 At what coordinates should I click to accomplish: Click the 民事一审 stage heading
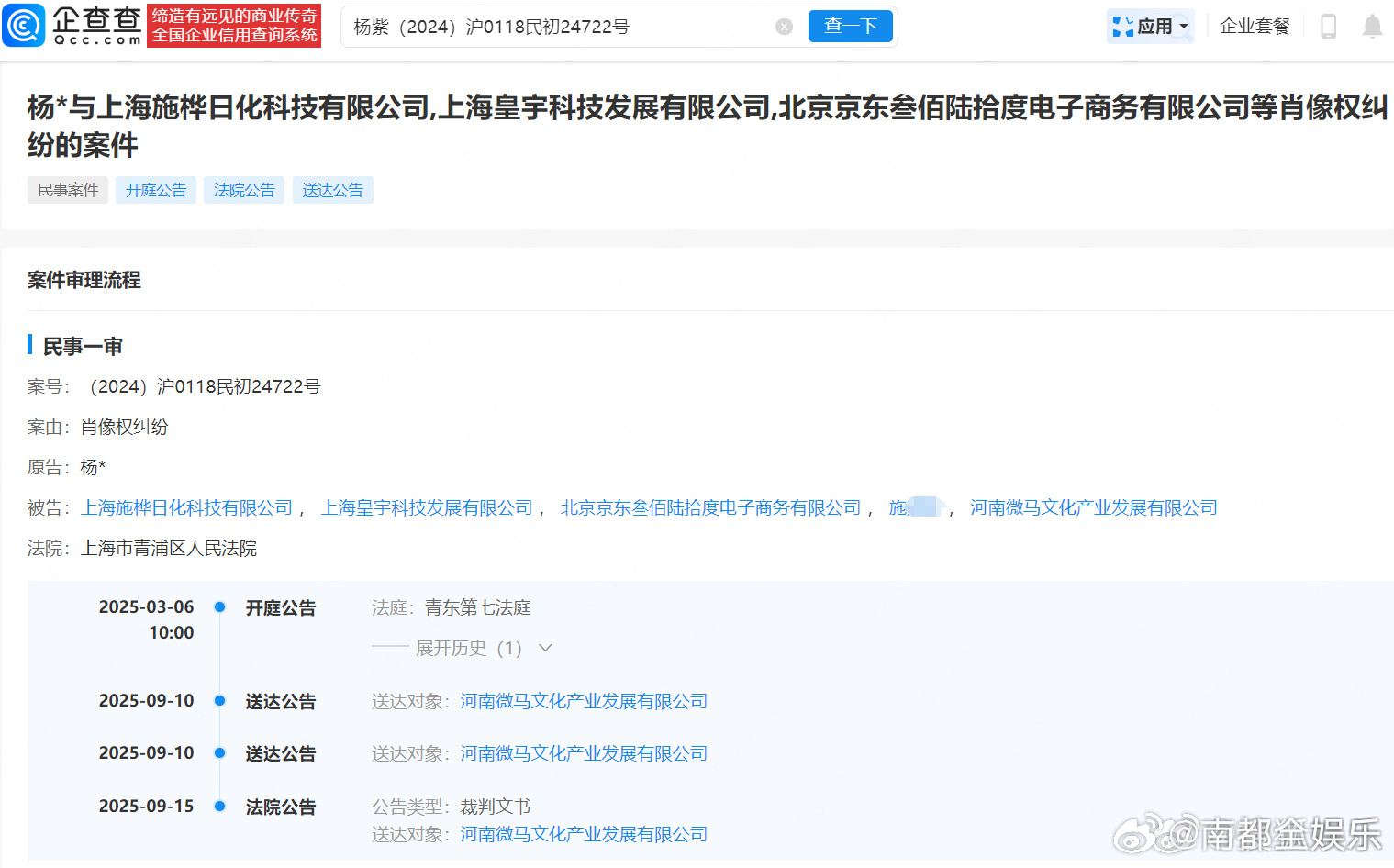[x=83, y=346]
